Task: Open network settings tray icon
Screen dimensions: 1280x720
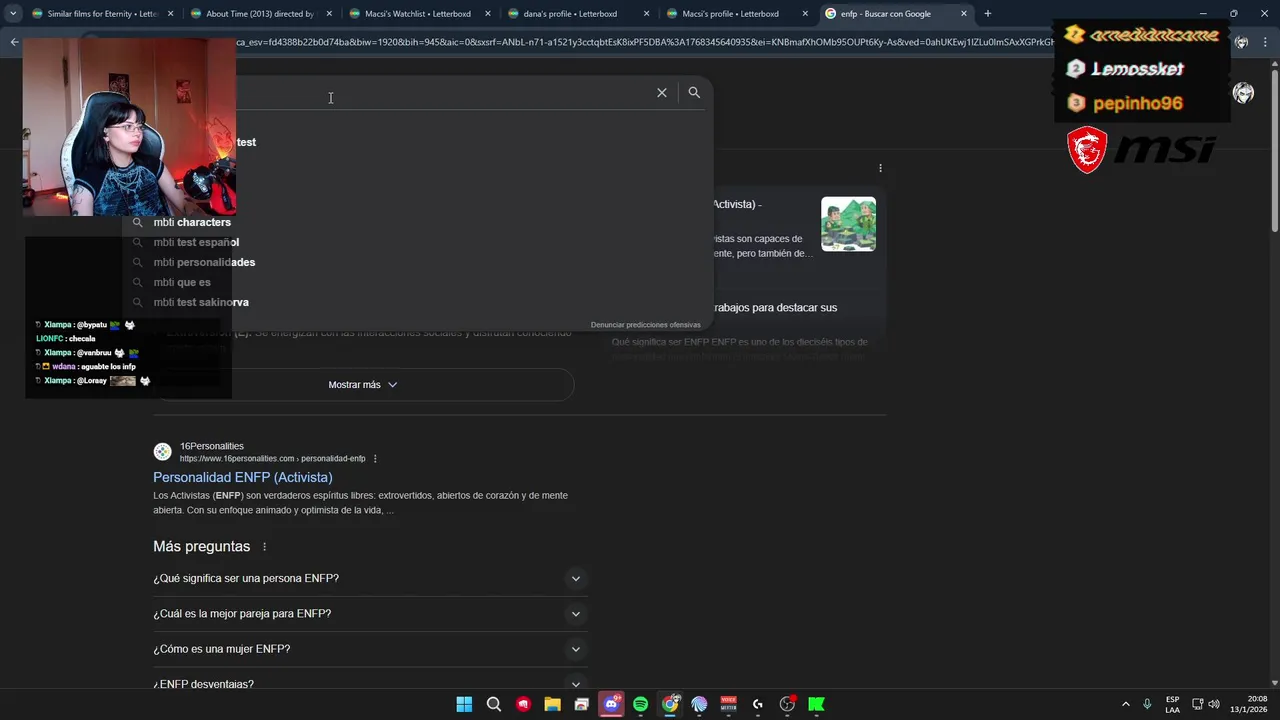Action: (1198, 704)
